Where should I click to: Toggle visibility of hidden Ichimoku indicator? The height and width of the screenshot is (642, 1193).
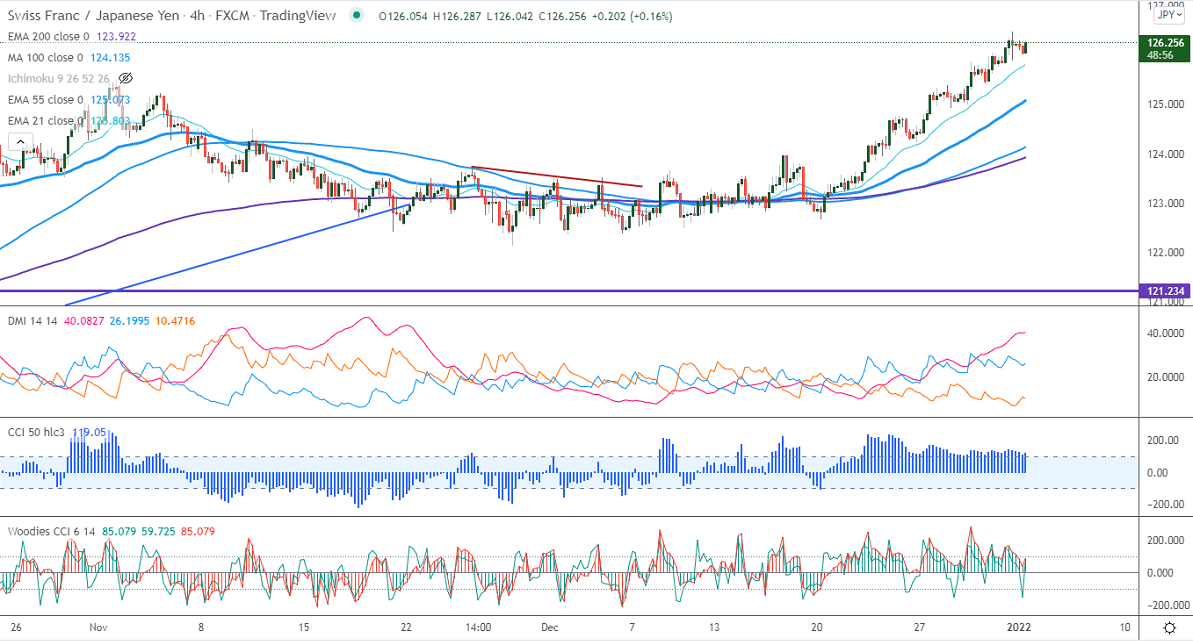click(x=126, y=78)
